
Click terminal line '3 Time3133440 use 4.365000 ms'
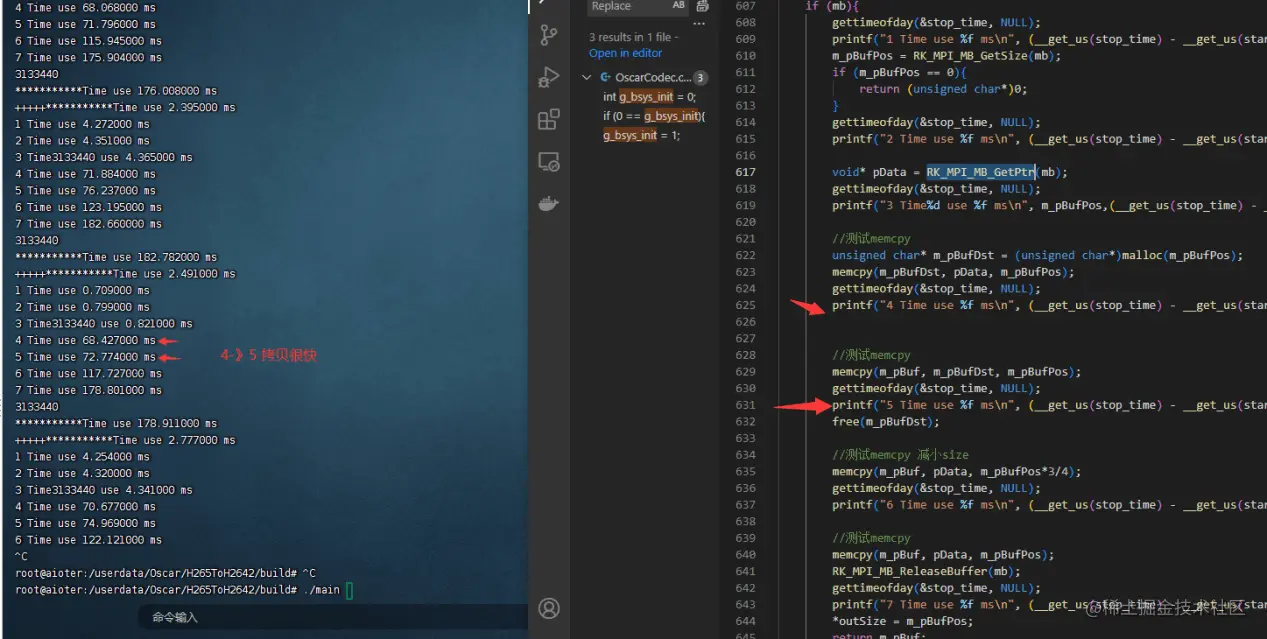click(104, 157)
